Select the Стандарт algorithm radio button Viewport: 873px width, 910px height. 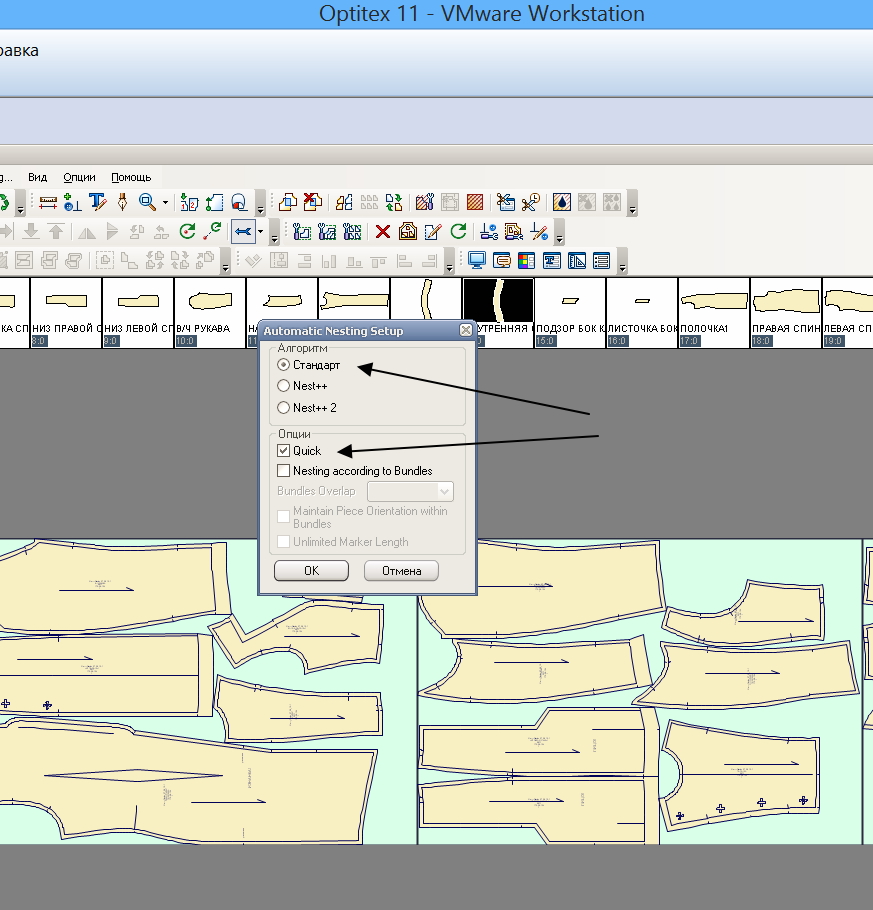(x=284, y=366)
